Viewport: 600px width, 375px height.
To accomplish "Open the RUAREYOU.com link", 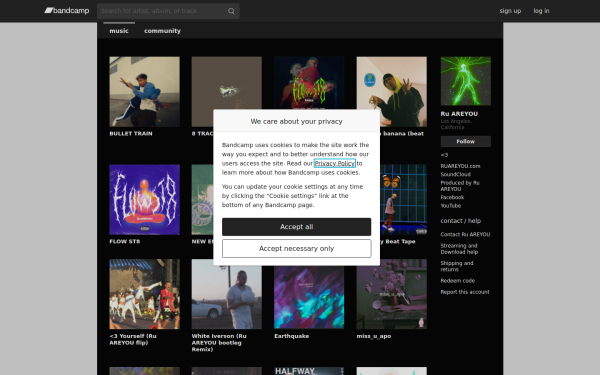I will pos(460,166).
